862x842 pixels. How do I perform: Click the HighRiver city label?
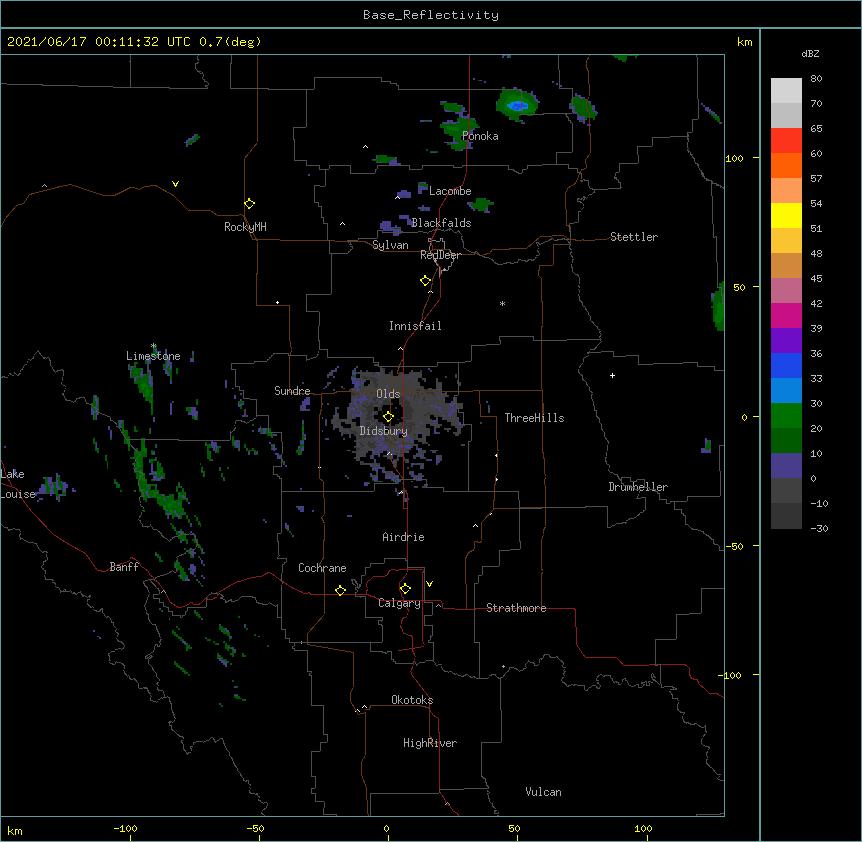(430, 743)
